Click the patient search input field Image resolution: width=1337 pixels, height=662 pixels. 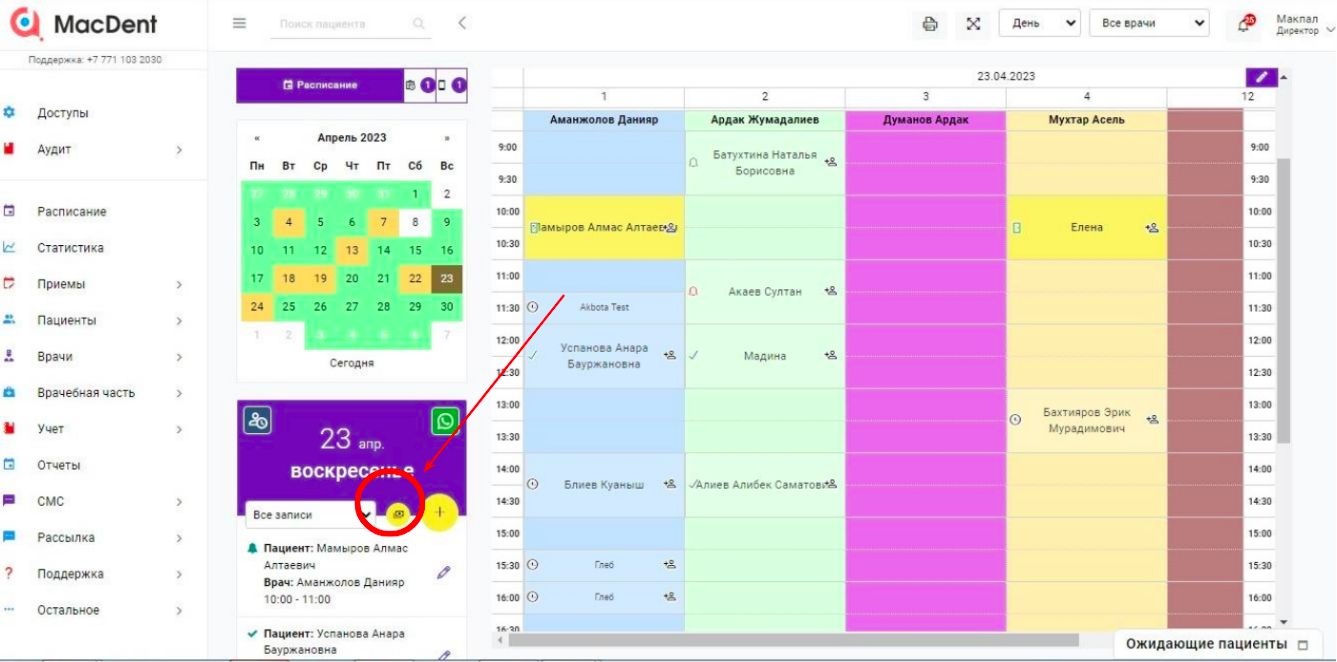coord(340,24)
